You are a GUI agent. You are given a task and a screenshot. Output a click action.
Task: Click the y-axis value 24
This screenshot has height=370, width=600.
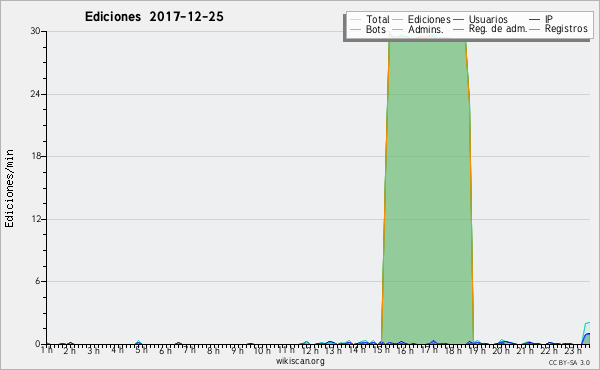[35, 94]
